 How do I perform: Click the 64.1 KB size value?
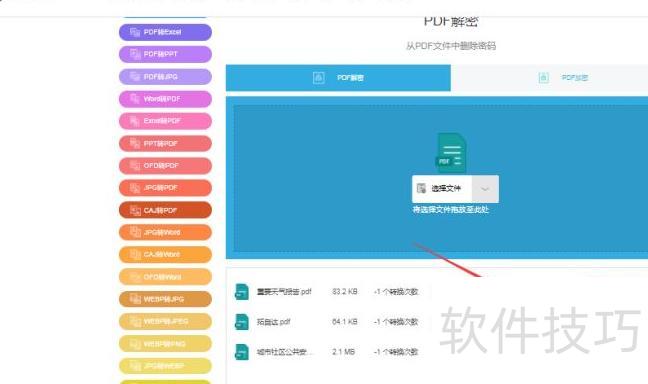(345, 322)
